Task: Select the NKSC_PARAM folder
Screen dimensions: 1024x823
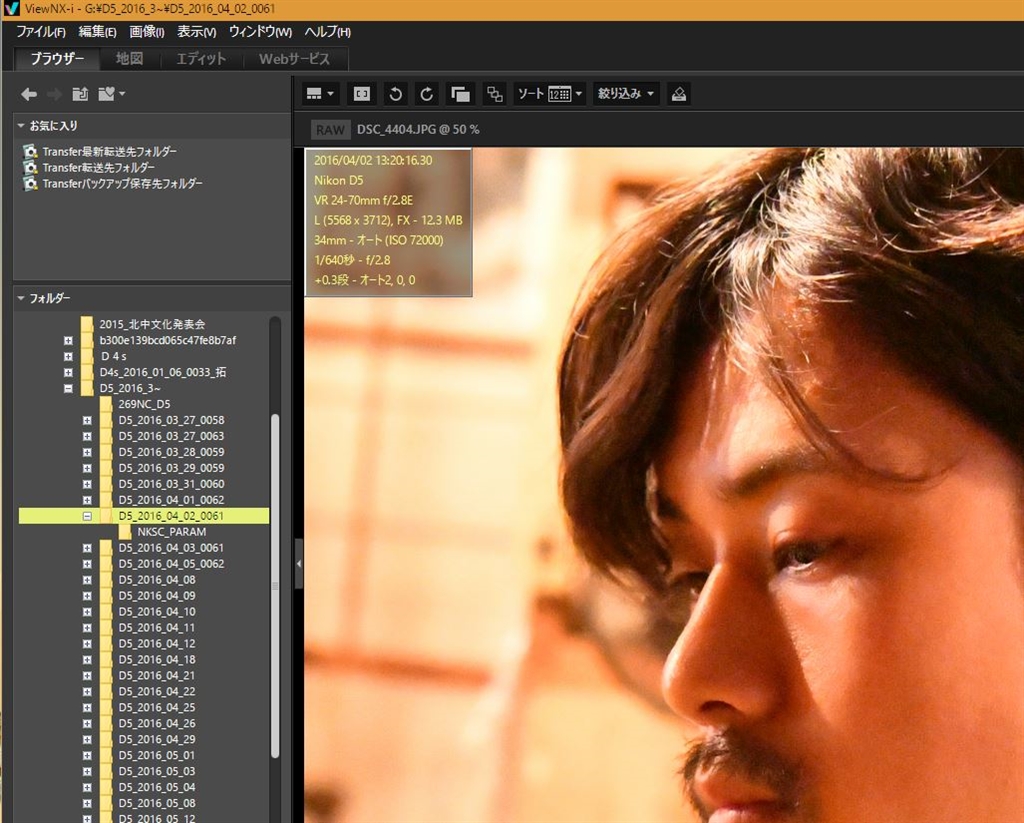Action: [171, 532]
